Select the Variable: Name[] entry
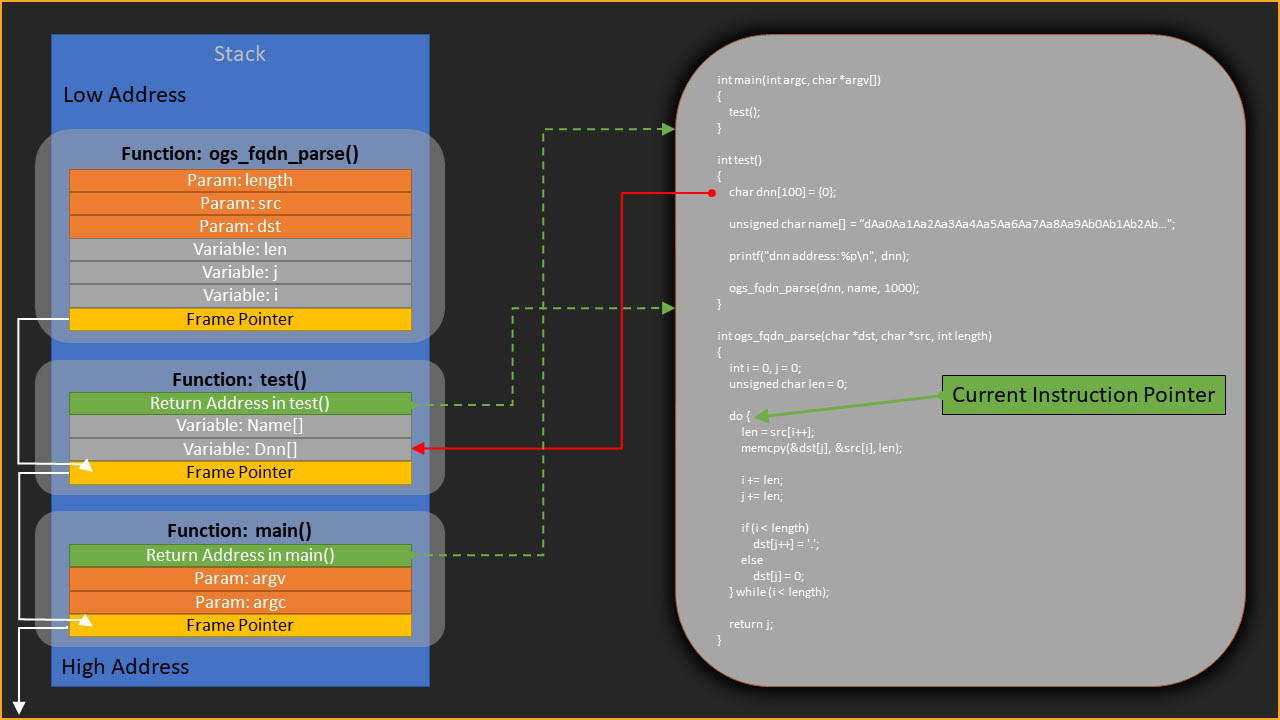 [x=240, y=426]
